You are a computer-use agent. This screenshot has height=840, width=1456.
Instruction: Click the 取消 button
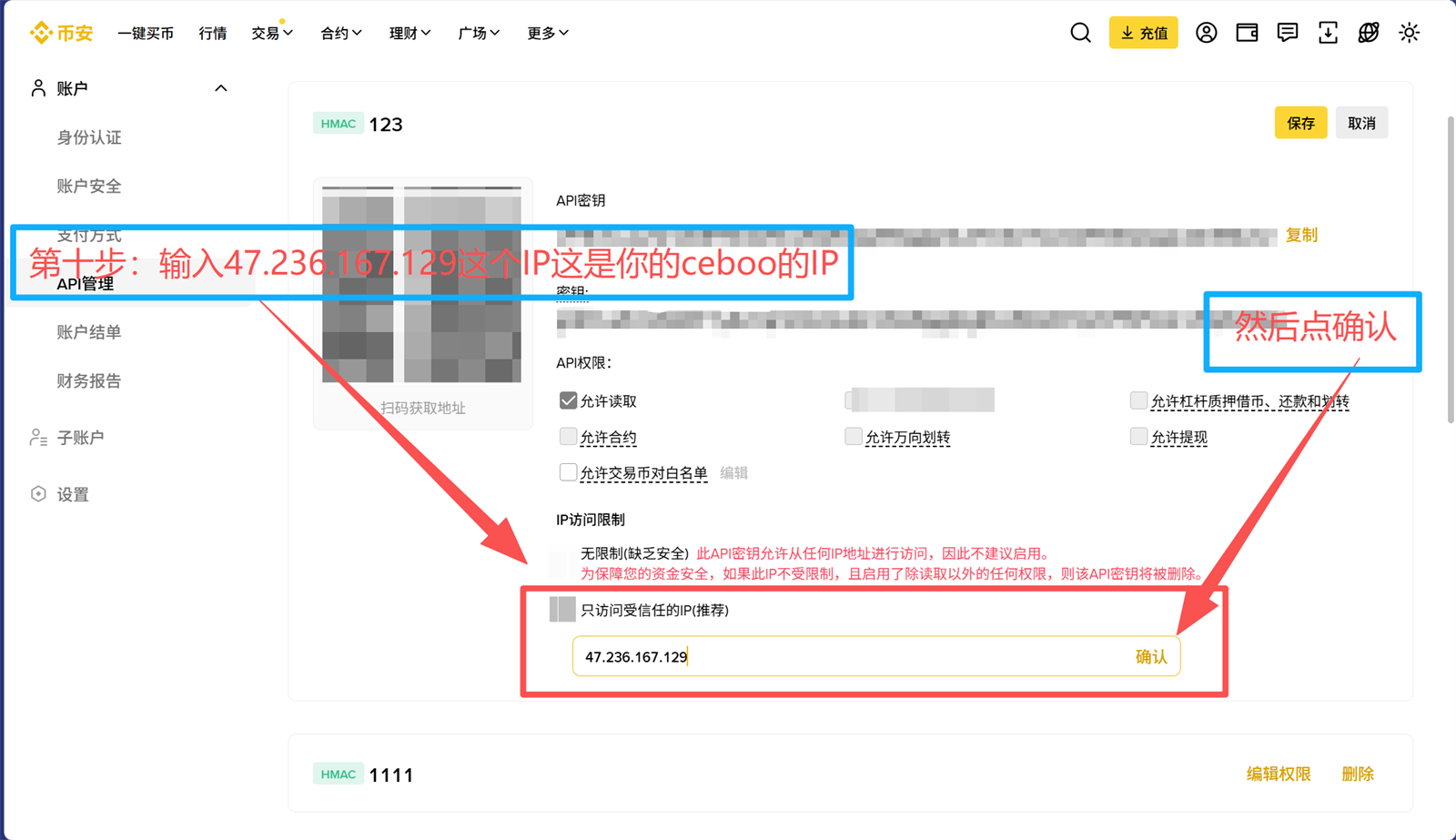(1361, 123)
